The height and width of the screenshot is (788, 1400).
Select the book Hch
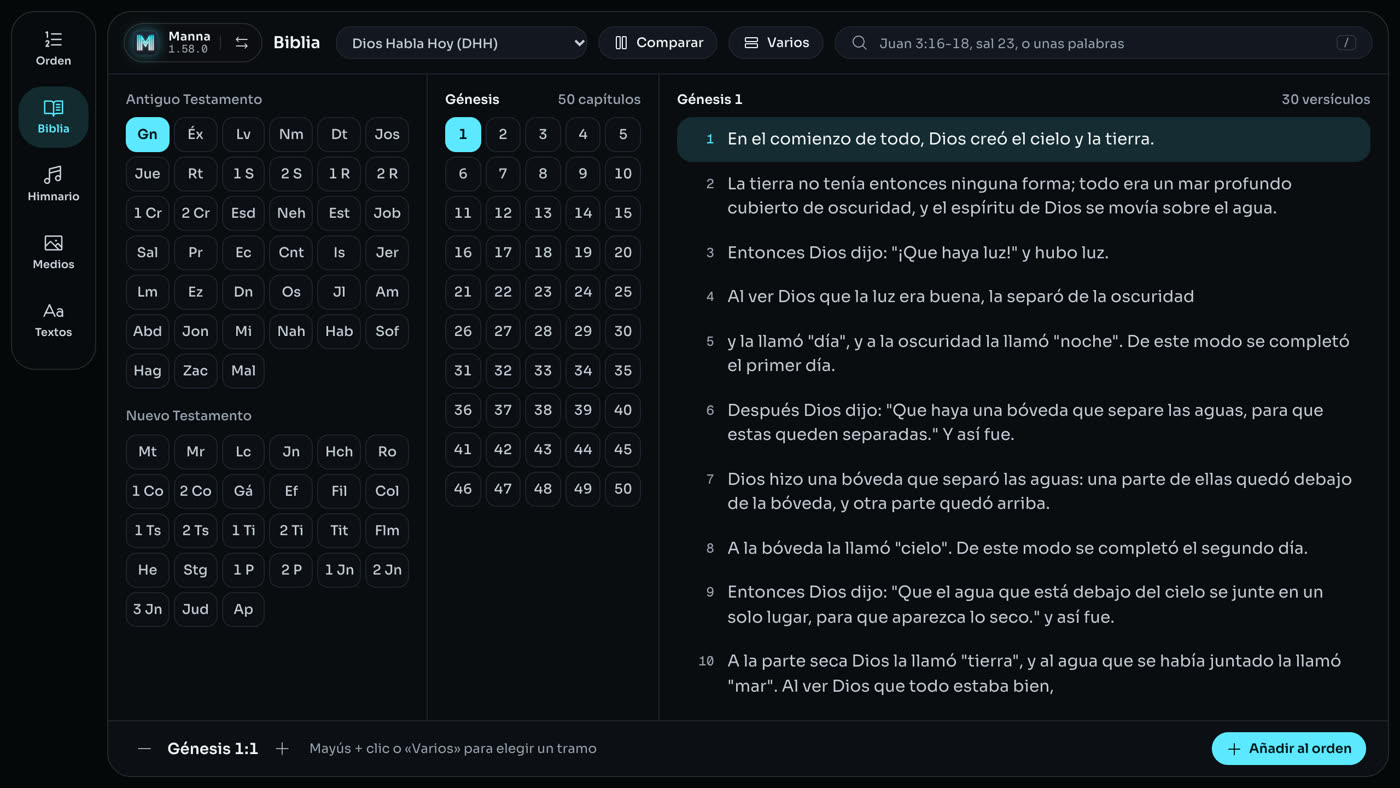tap(339, 451)
